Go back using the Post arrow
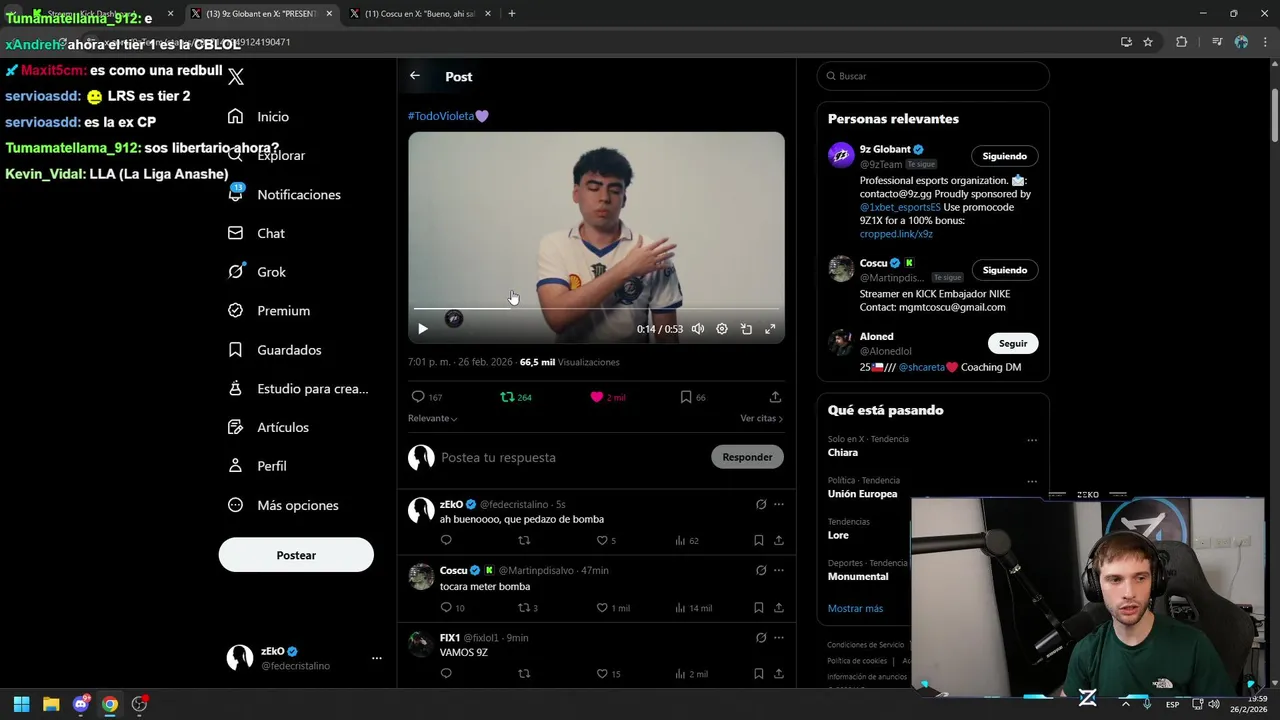This screenshot has height=720, width=1280. (415, 76)
